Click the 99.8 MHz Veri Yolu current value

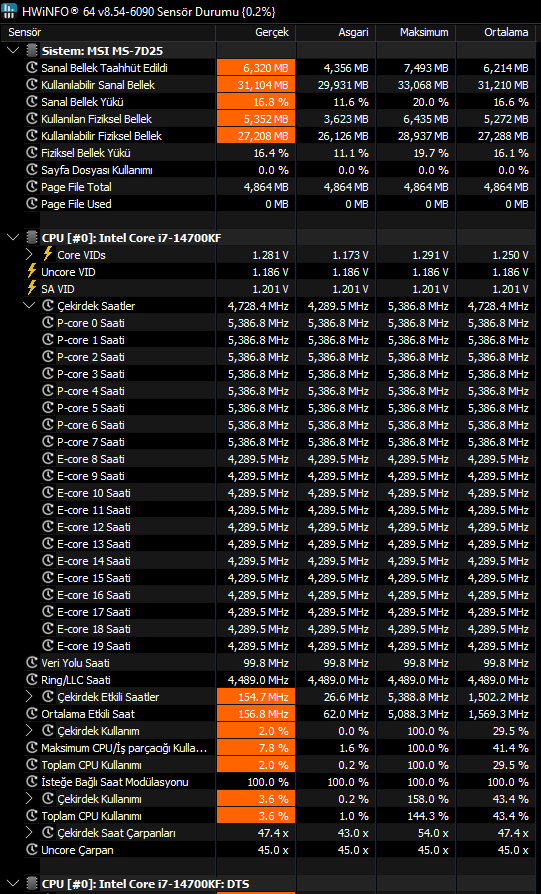[266, 663]
